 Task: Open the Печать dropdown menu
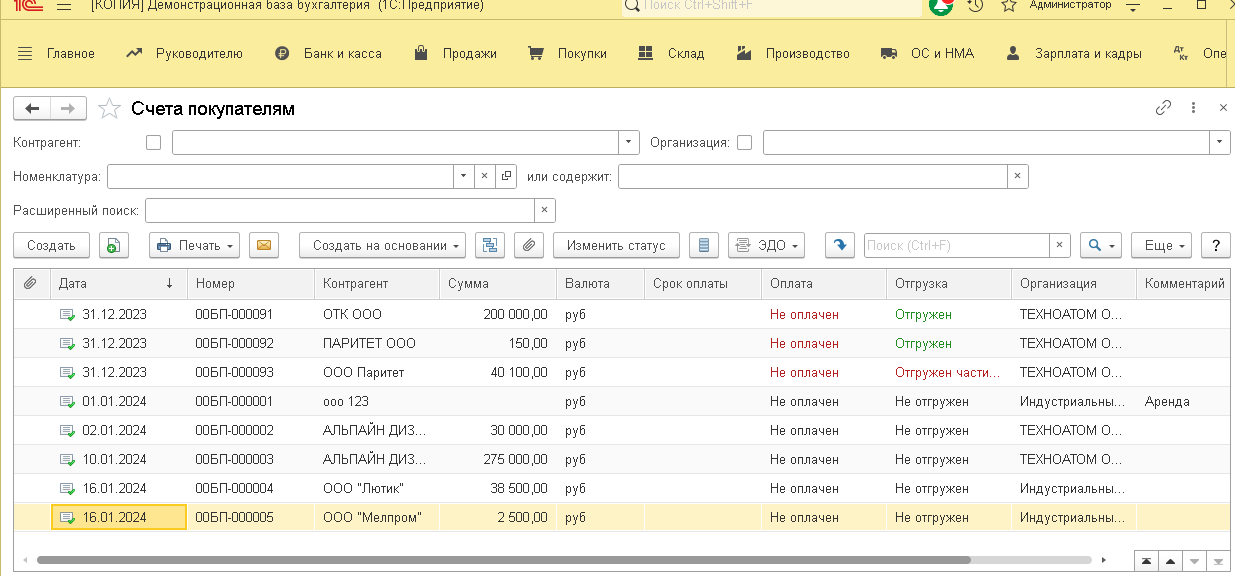[x=195, y=245]
